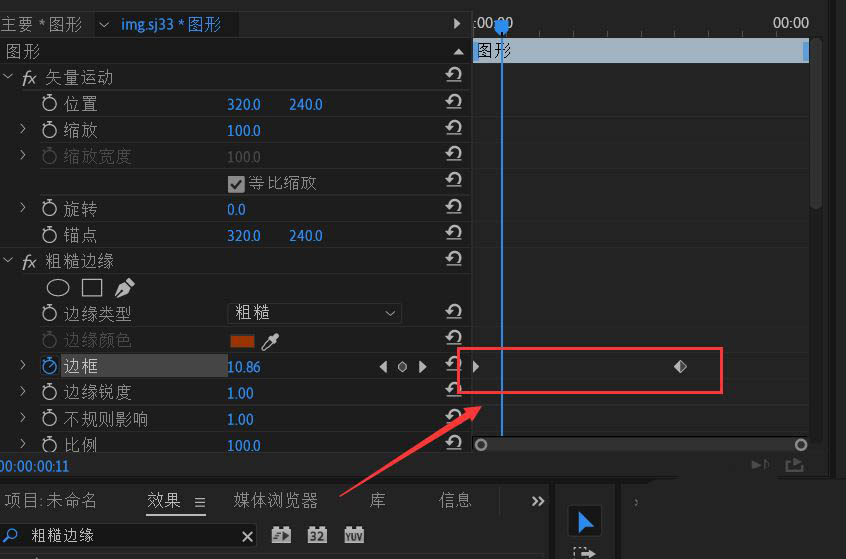
Task: Click the playhead timecode 00:00:00:11
Action: click(x=35, y=466)
